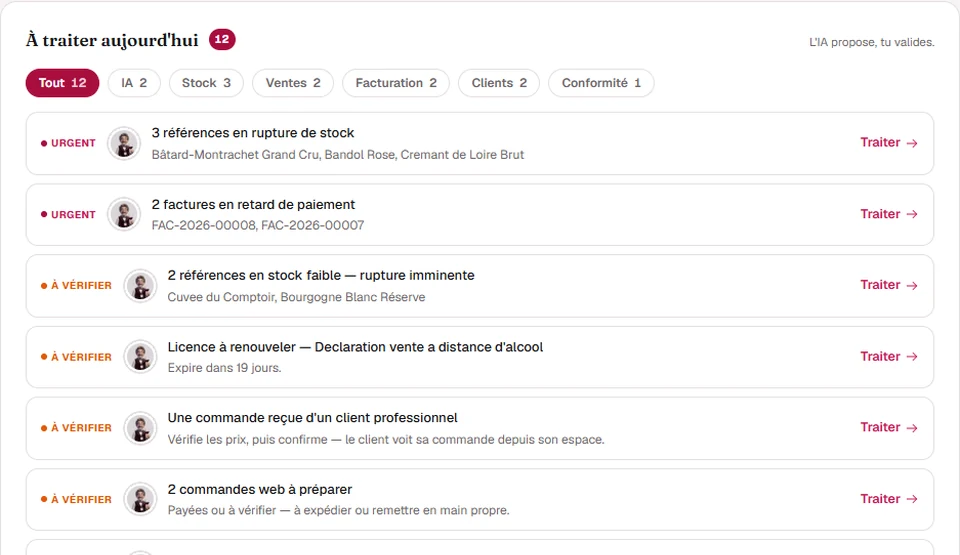Switch to the Stock 3 filter

206,83
